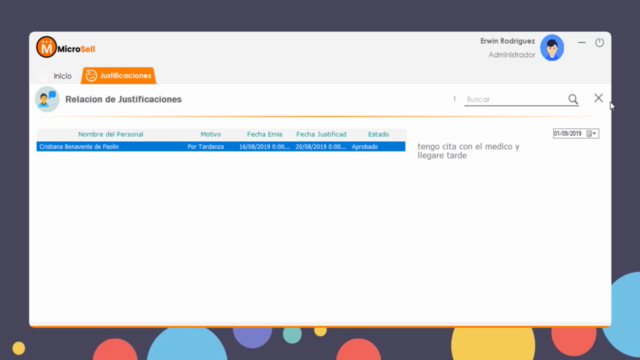Sort by Fecha Emis column header

[264, 134]
